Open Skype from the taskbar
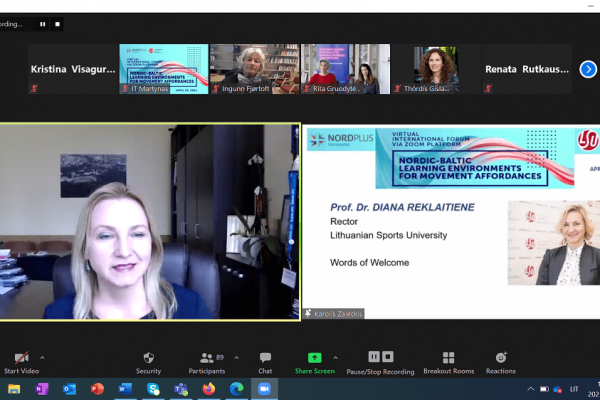Image resolution: width=600 pixels, height=400 pixels. tap(153, 389)
